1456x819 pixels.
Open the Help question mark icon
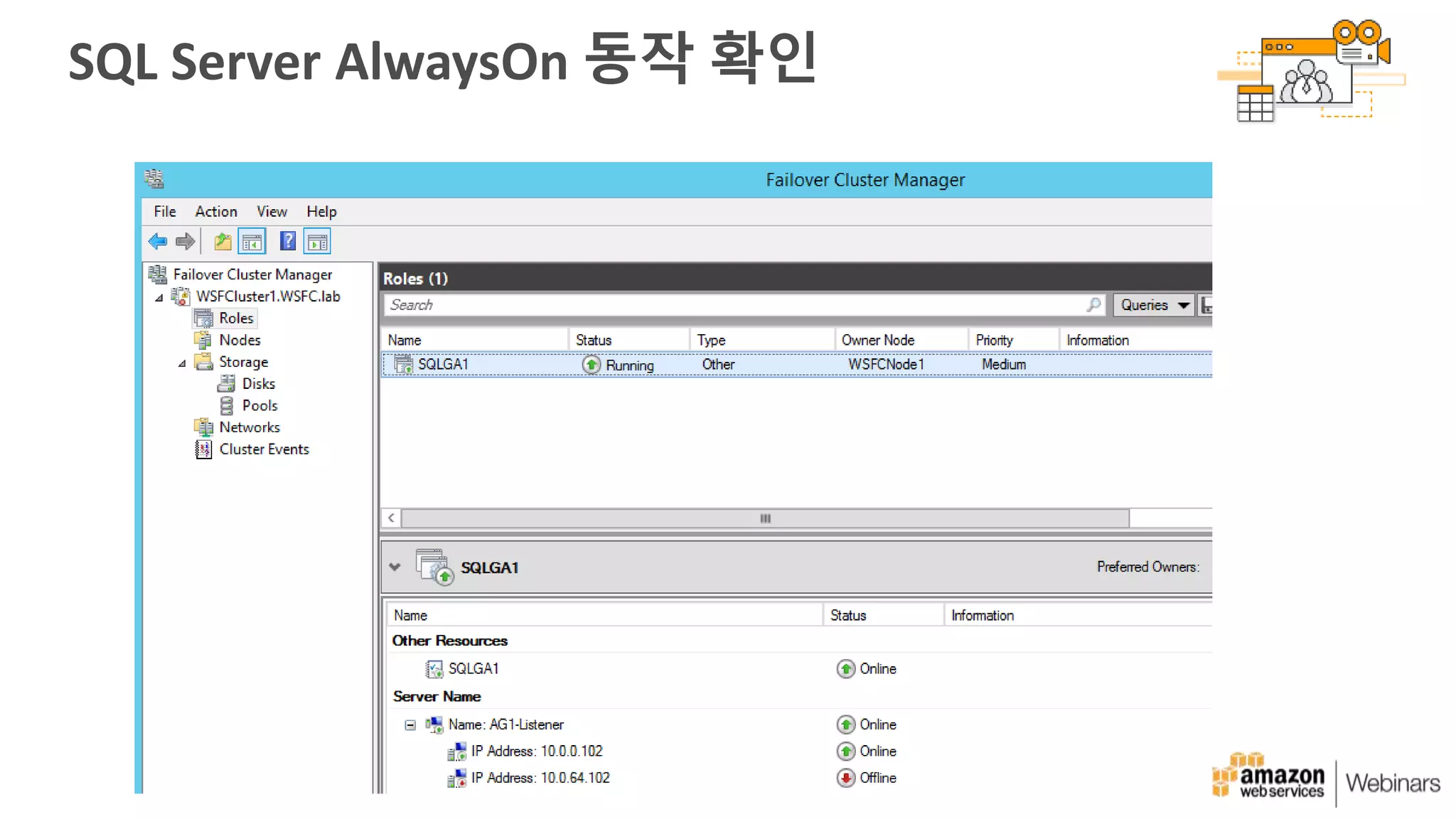point(287,241)
